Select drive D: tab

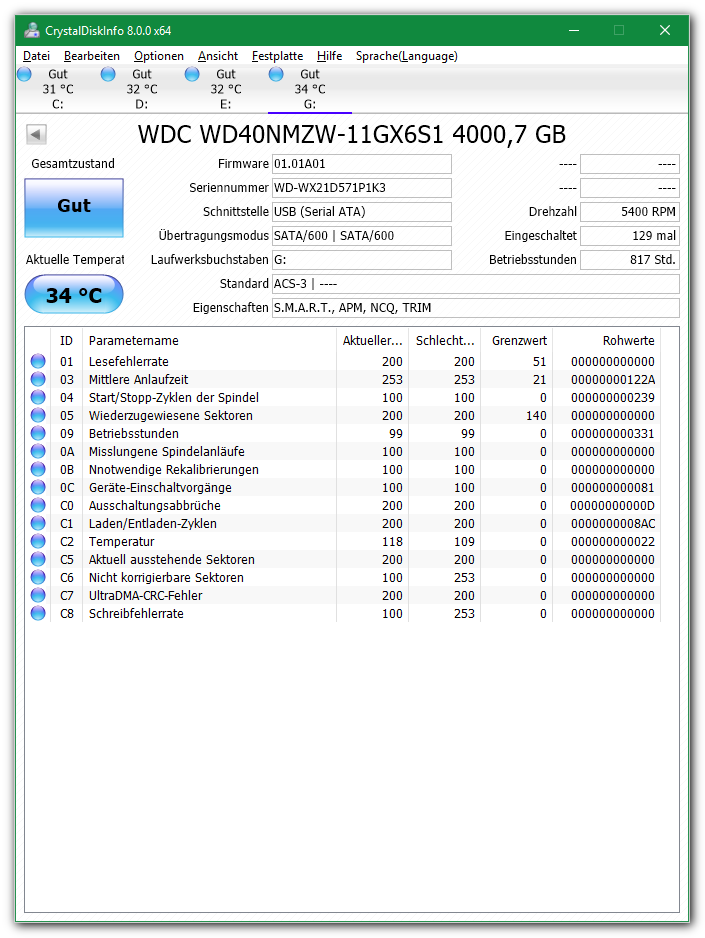(x=142, y=89)
